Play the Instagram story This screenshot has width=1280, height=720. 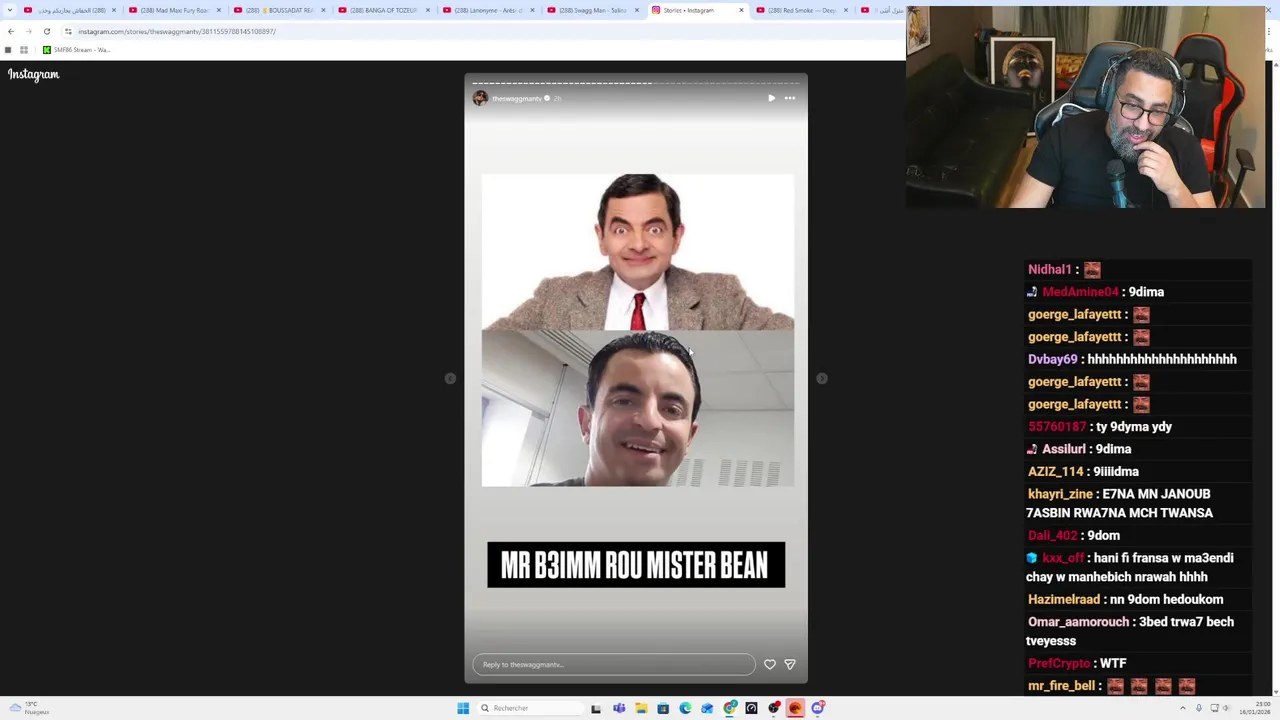click(x=771, y=98)
